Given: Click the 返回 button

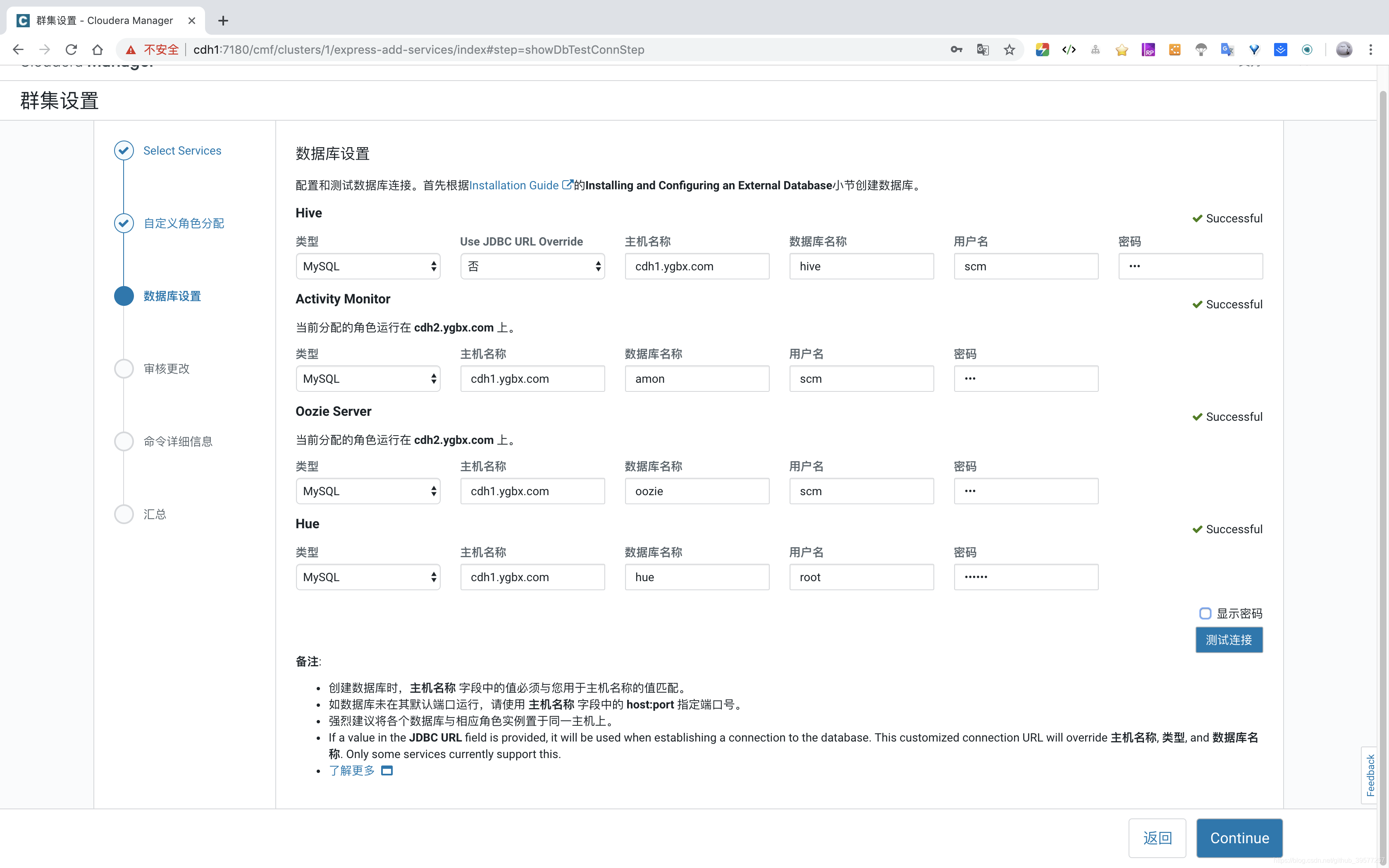Looking at the screenshot, I should point(1157,838).
